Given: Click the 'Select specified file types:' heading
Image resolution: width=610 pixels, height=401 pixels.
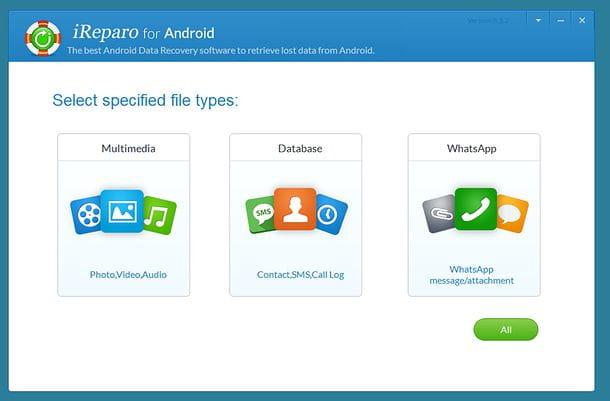Looking at the screenshot, I should [145, 101].
